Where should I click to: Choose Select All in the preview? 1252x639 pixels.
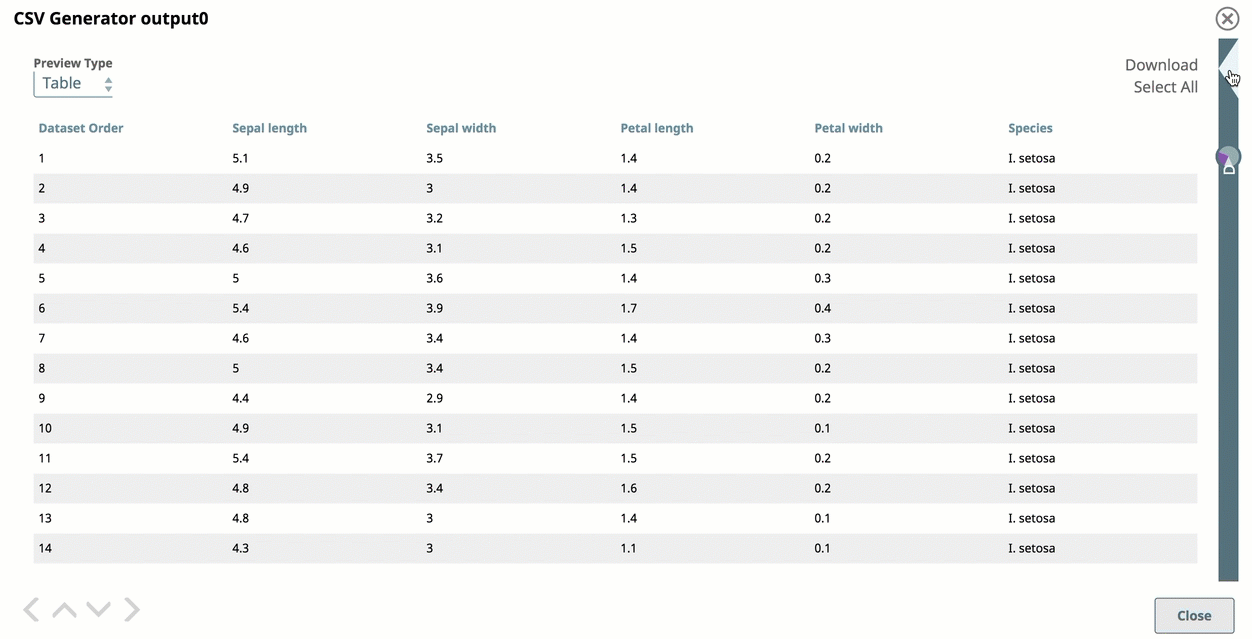[1165, 87]
